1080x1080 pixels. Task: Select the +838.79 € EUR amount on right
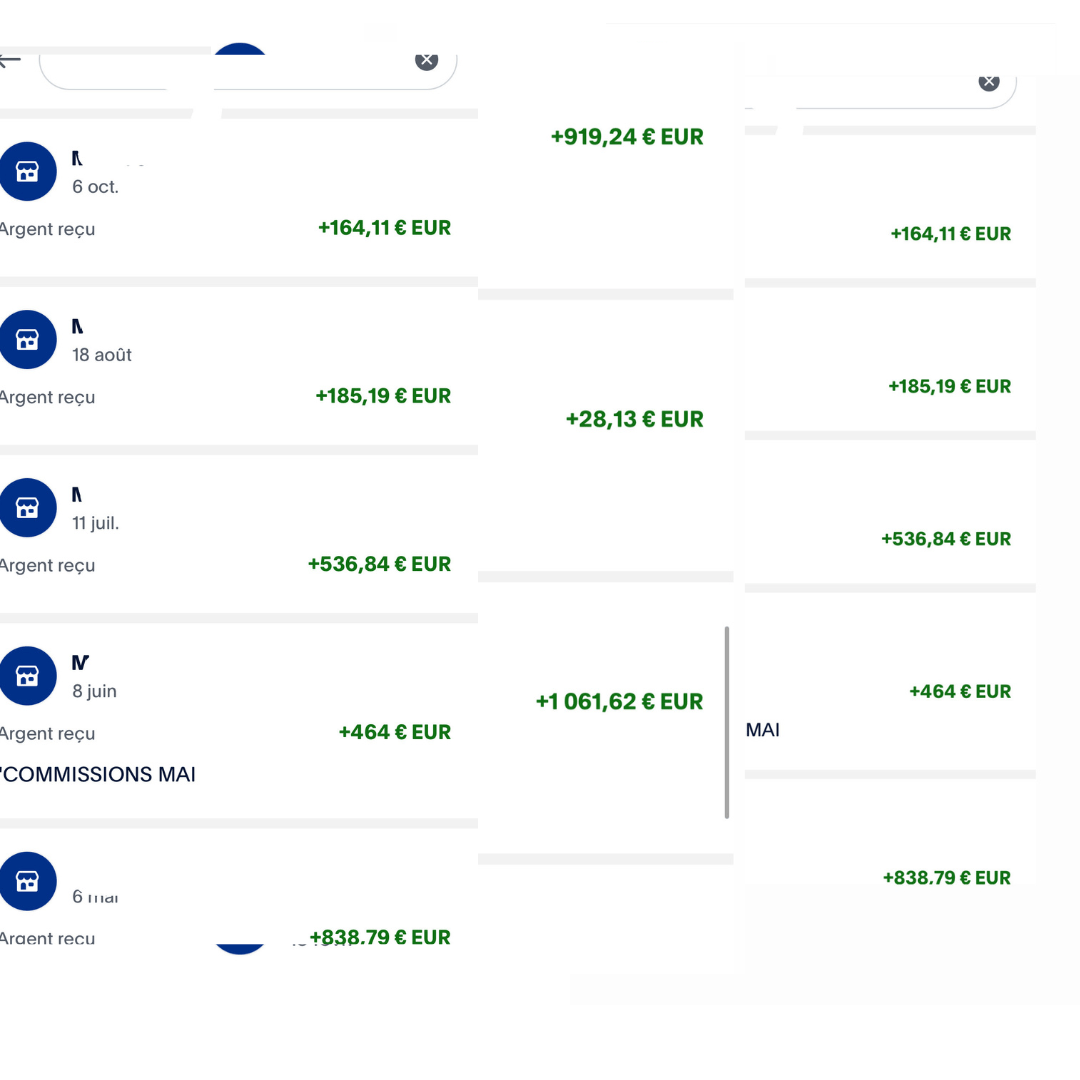pos(946,878)
